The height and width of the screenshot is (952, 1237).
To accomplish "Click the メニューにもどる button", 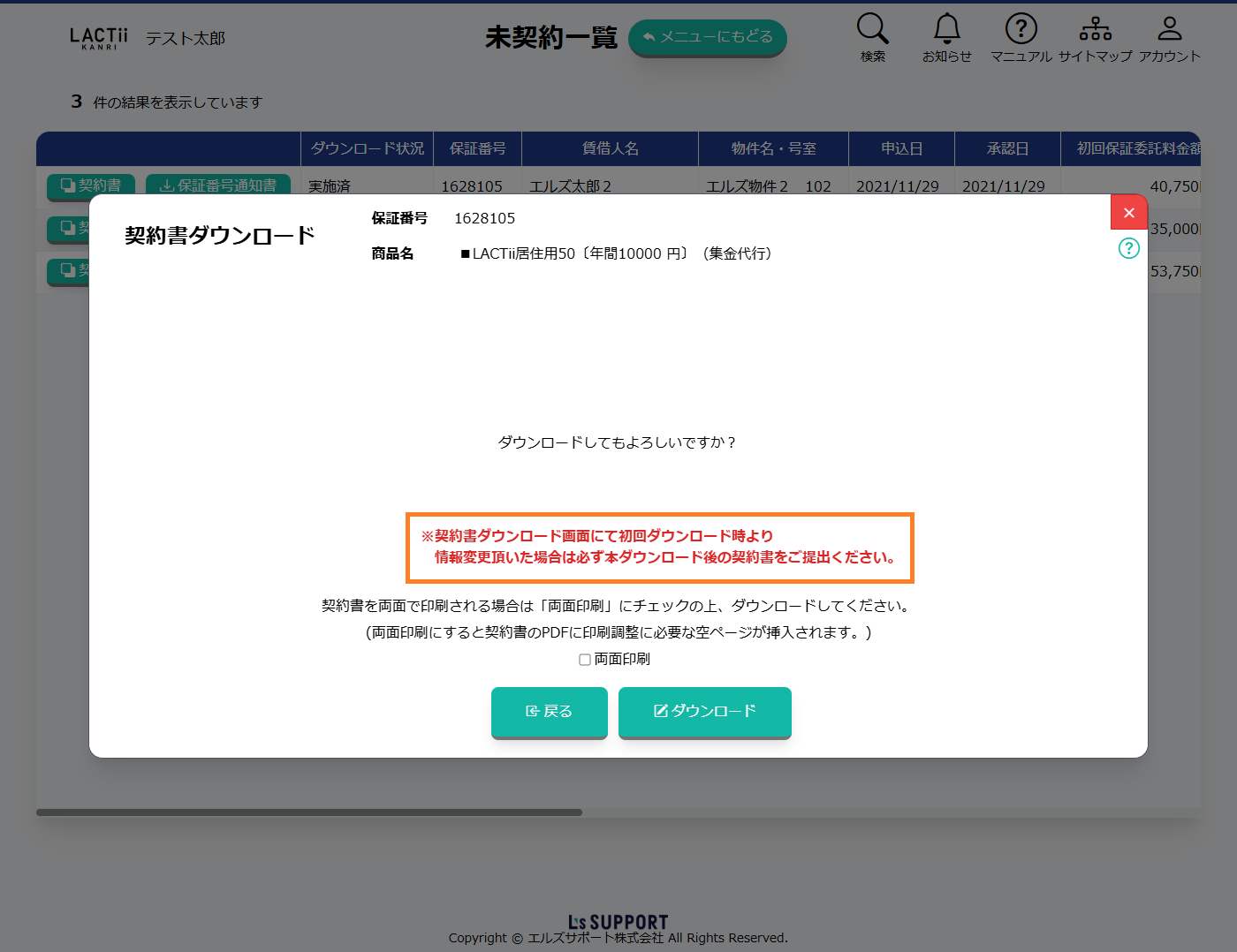I will click(x=707, y=37).
